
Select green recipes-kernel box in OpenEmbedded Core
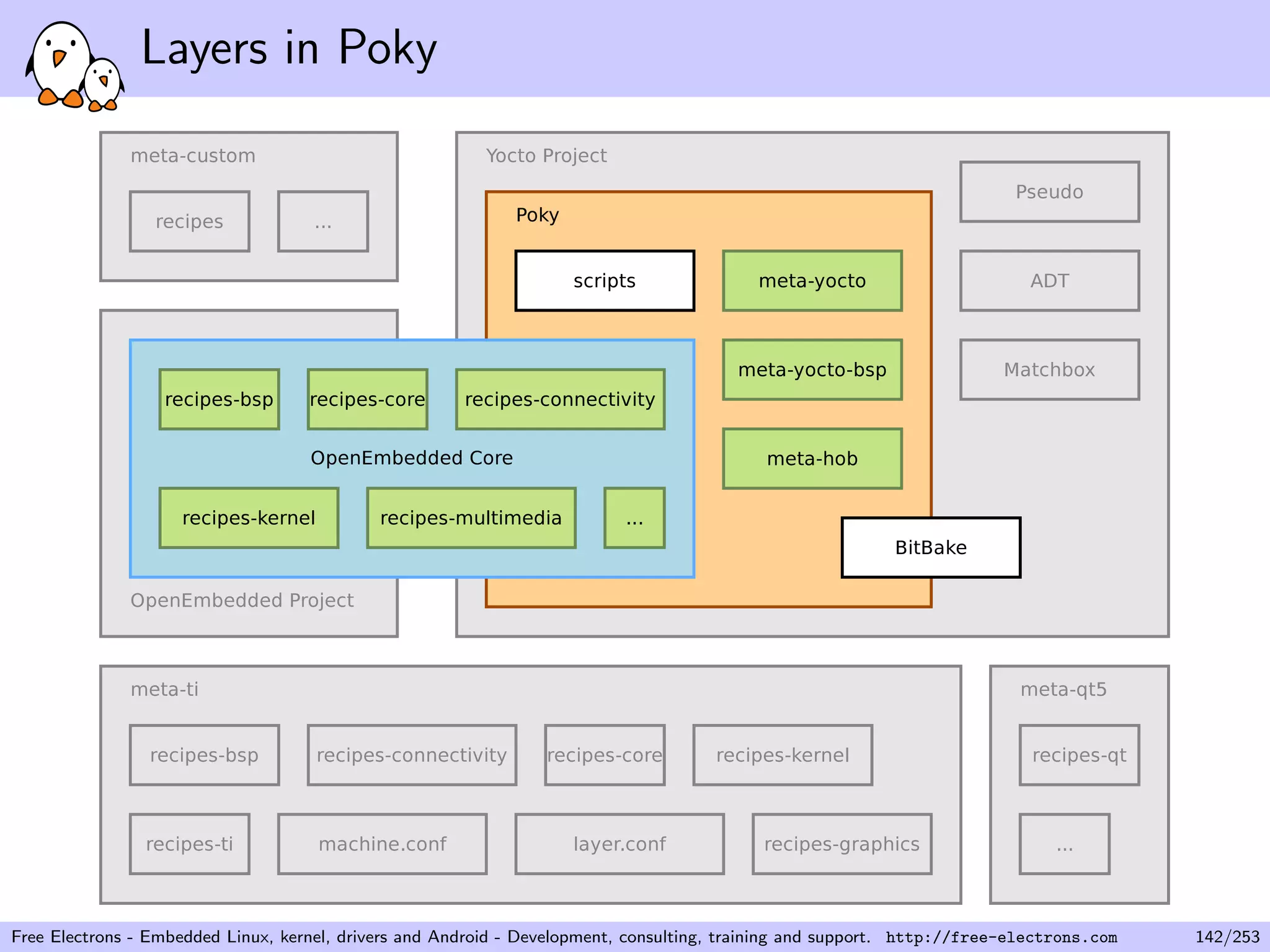[249, 518]
